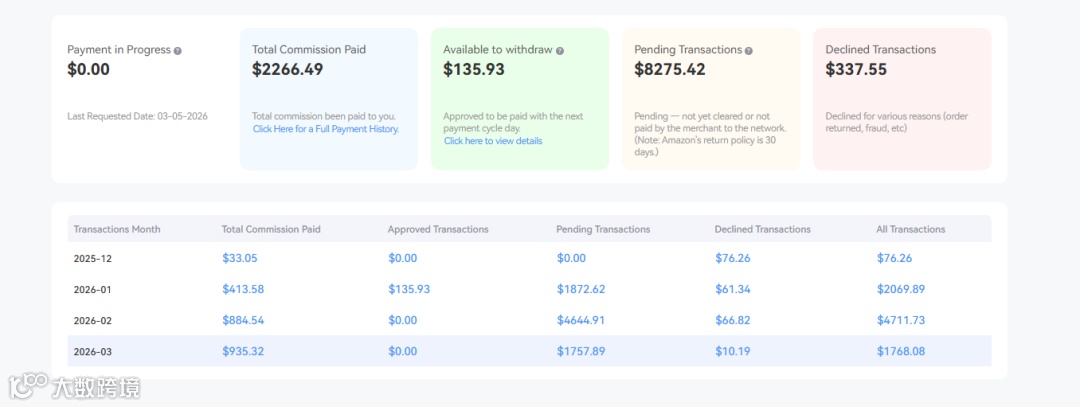Open 2026-01 all transactions $2069.89
This screenshot has width=1080, height=407.
[x=901, y=289]
